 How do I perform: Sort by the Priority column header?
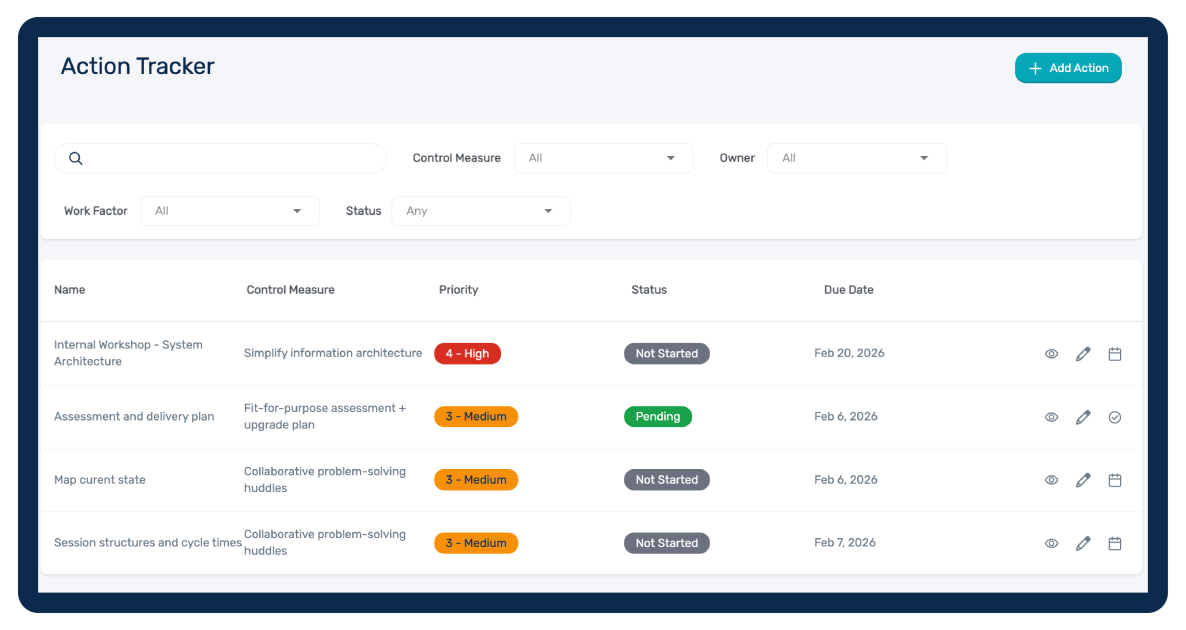pos(458,290)
